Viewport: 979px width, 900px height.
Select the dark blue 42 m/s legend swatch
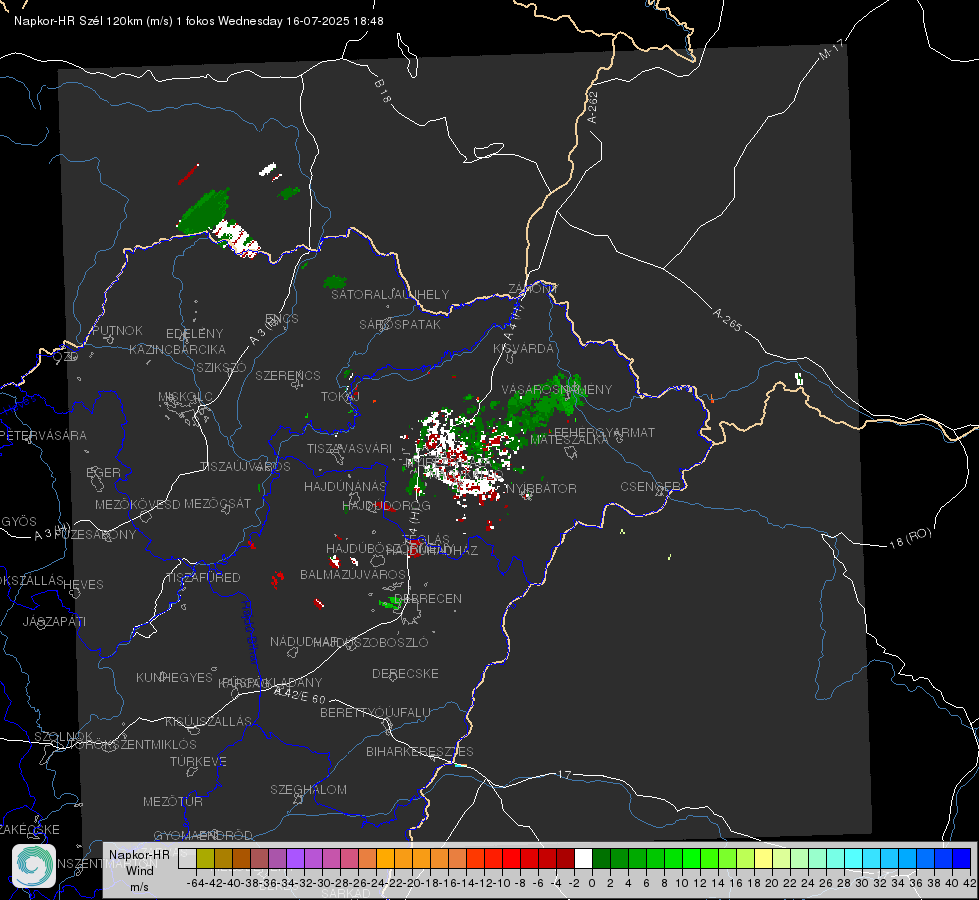[x=962, y=858]
